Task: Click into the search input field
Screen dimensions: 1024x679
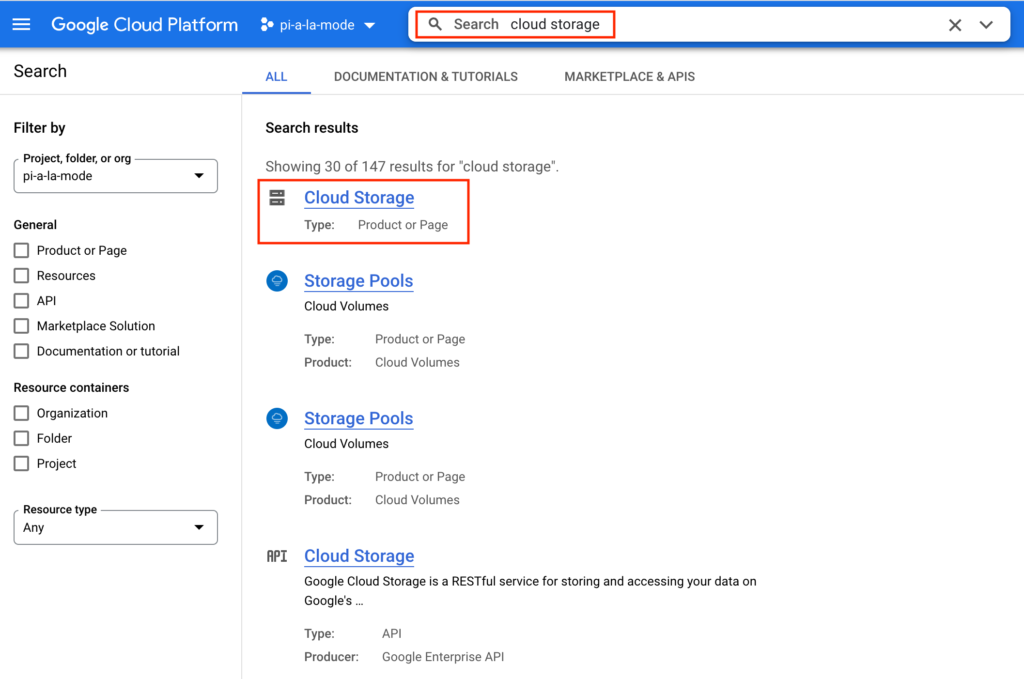Action: tap(709, 25)
